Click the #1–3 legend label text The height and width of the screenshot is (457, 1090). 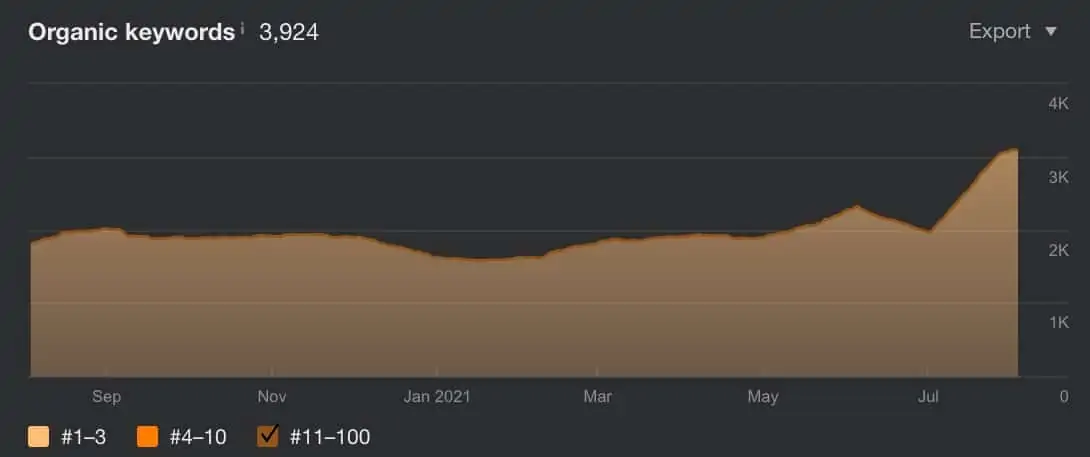point(85,436)
